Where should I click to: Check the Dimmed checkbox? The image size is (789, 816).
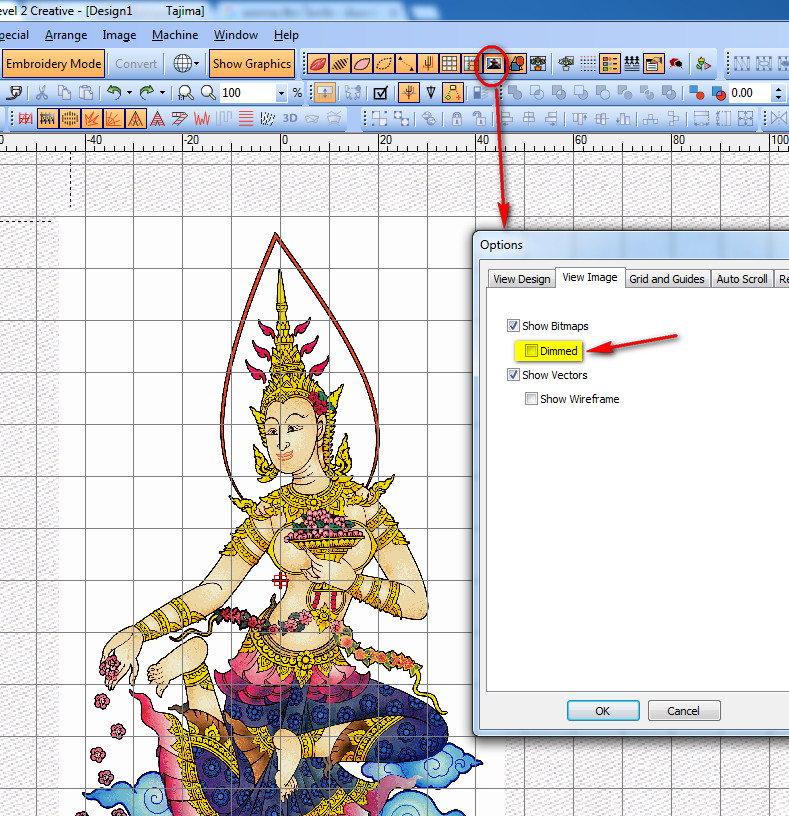[531, 351]
